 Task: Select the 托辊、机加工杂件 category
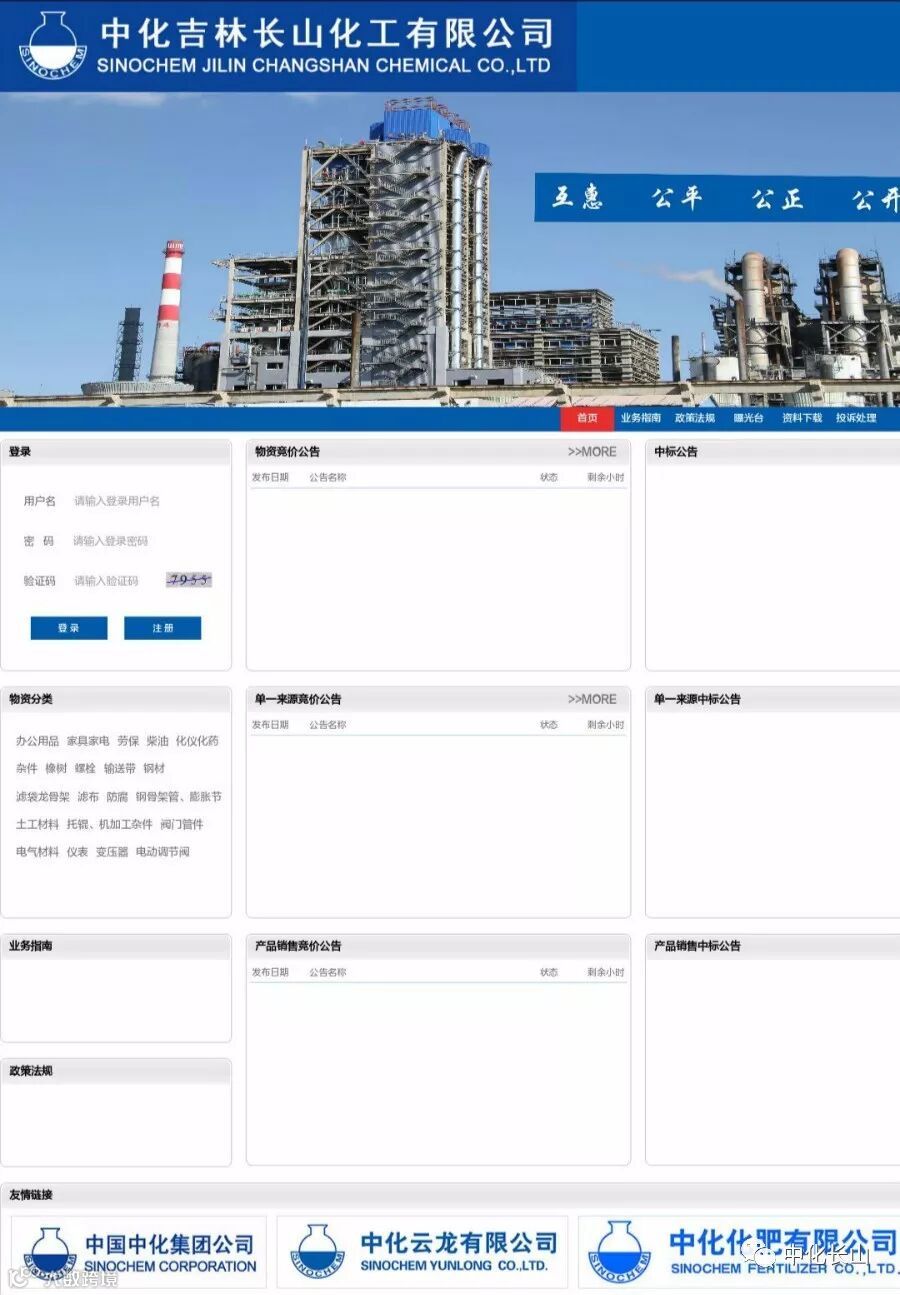110,824
